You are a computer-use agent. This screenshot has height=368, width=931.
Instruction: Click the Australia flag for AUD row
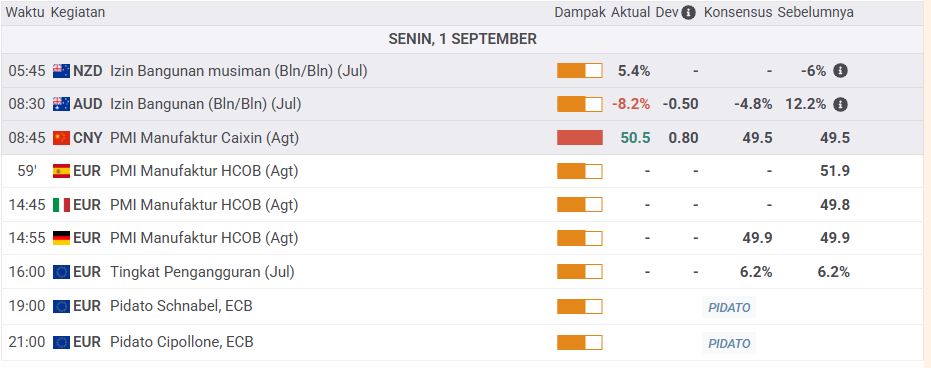tap(62, 104)
